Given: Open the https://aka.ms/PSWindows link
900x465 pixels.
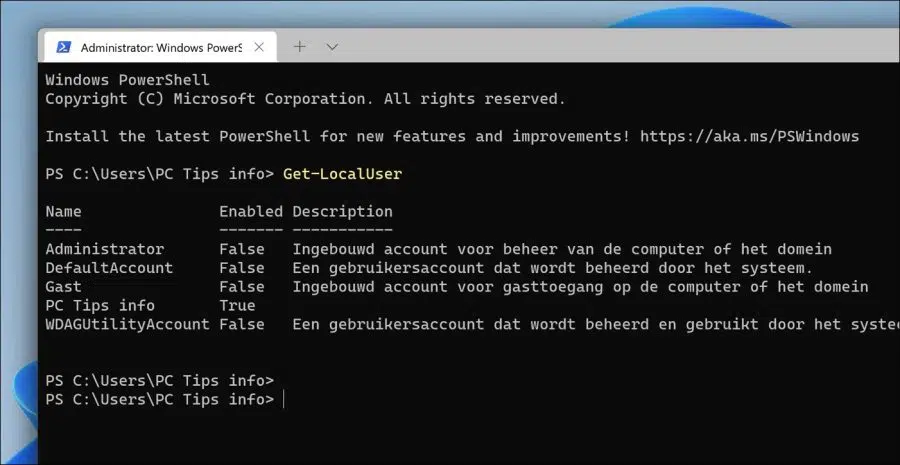Looking at the screenshot, I should 749,137.
